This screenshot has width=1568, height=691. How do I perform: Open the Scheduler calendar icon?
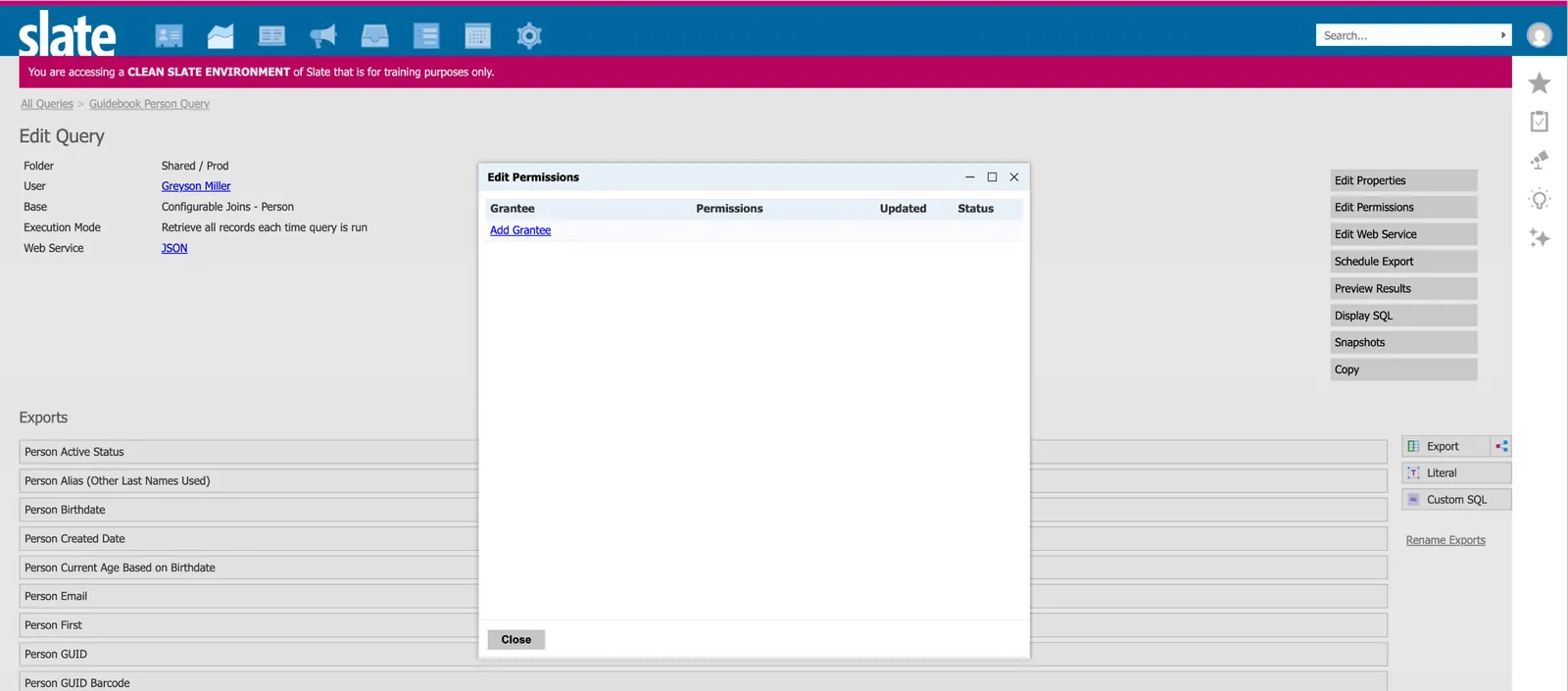477,36
